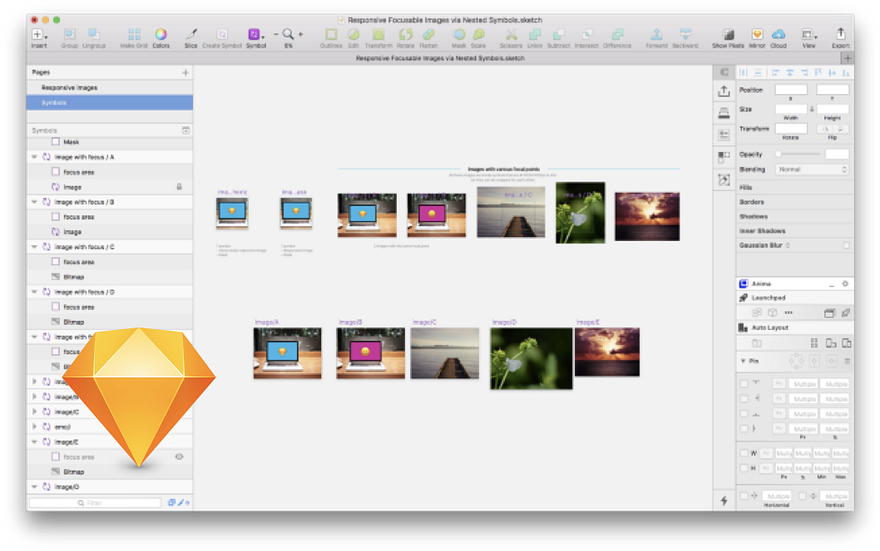Screen dimensions: 880x551
Task: Add a new page with plus button
Action: (185, 72)
